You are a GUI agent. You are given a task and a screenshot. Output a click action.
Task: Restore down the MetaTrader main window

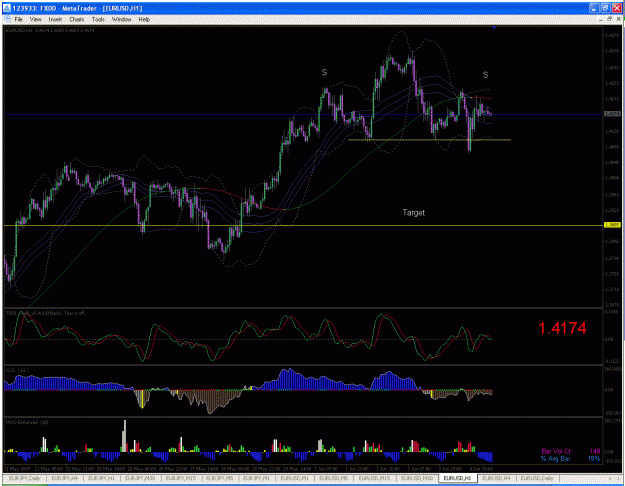pos(605,8)
